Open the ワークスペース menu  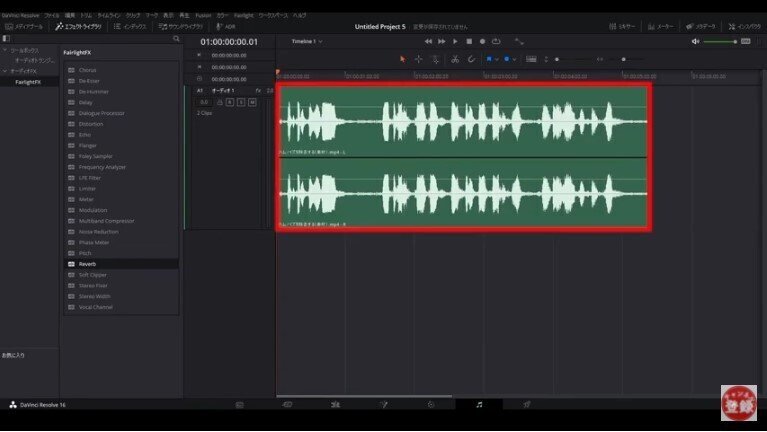pos(273,15)
